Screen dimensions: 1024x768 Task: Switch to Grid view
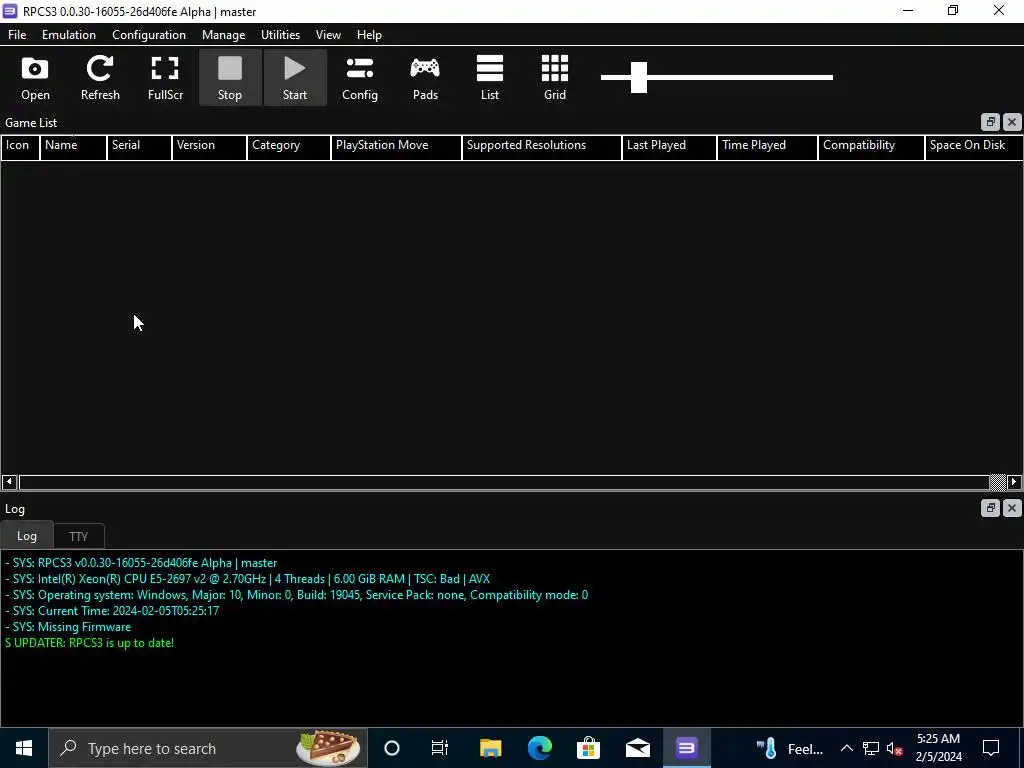[554, 78]
